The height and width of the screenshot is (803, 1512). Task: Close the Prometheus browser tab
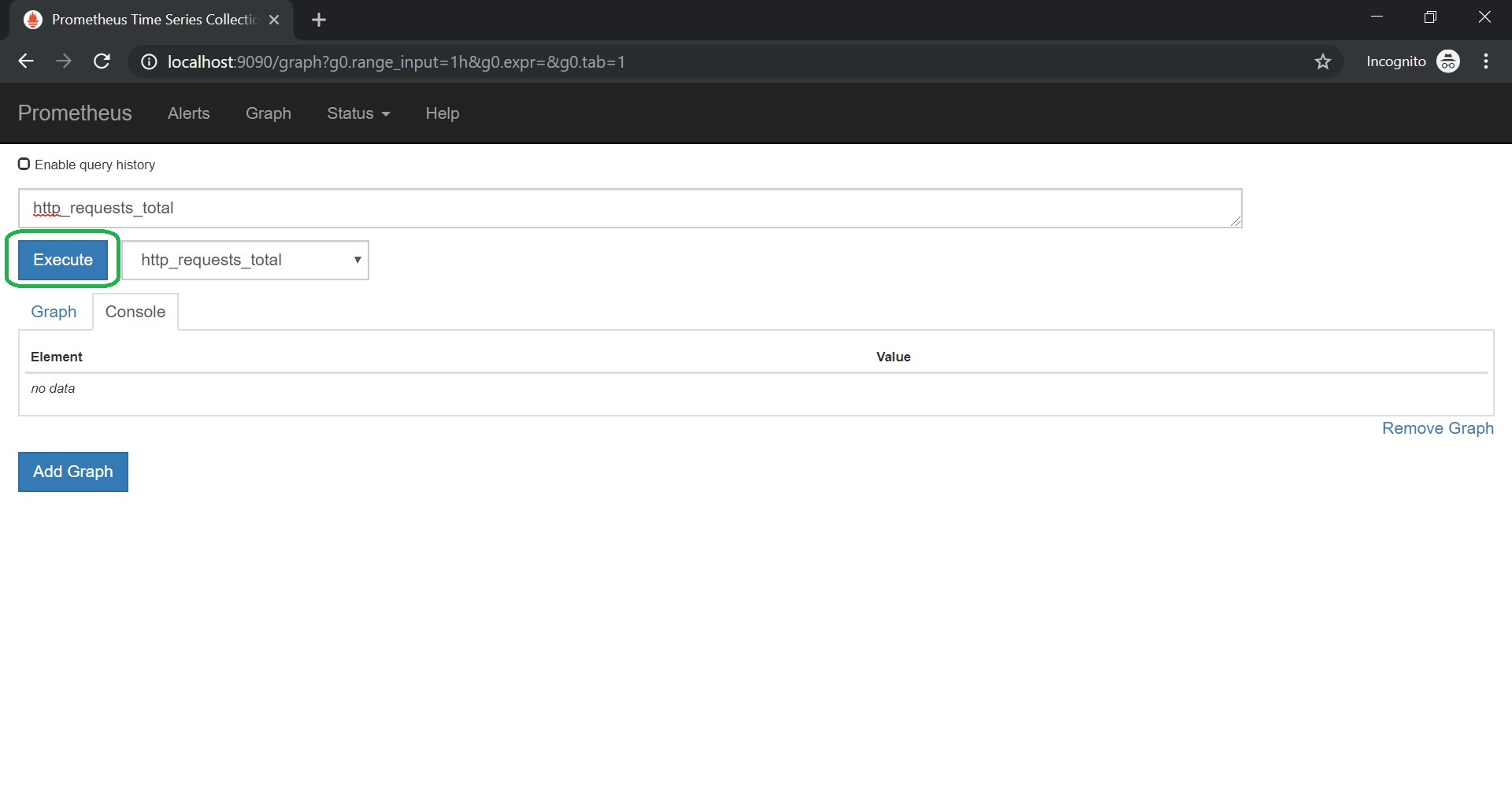[x=274, y=20]
